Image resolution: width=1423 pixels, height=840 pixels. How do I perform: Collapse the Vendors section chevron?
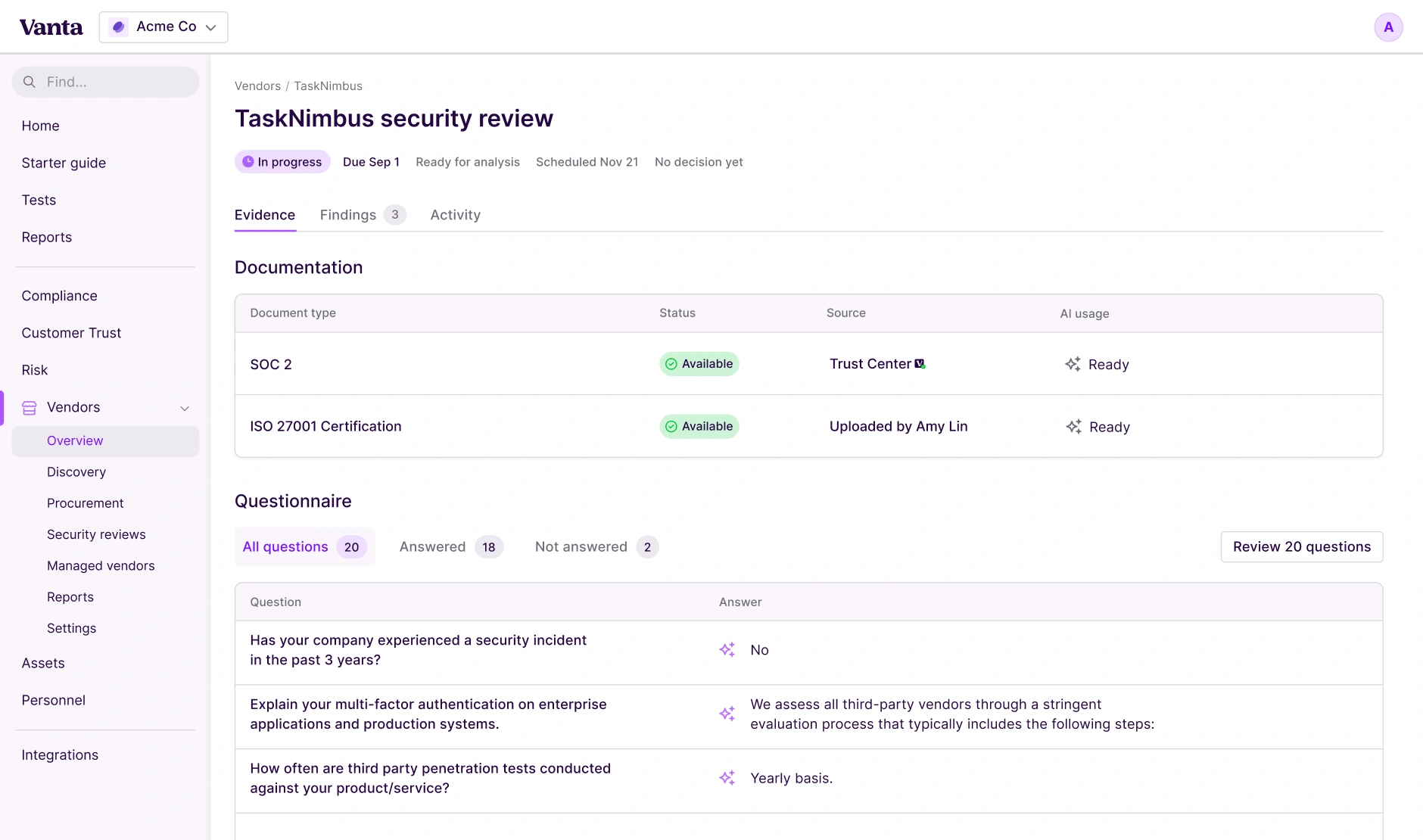(x=185, y=408)
